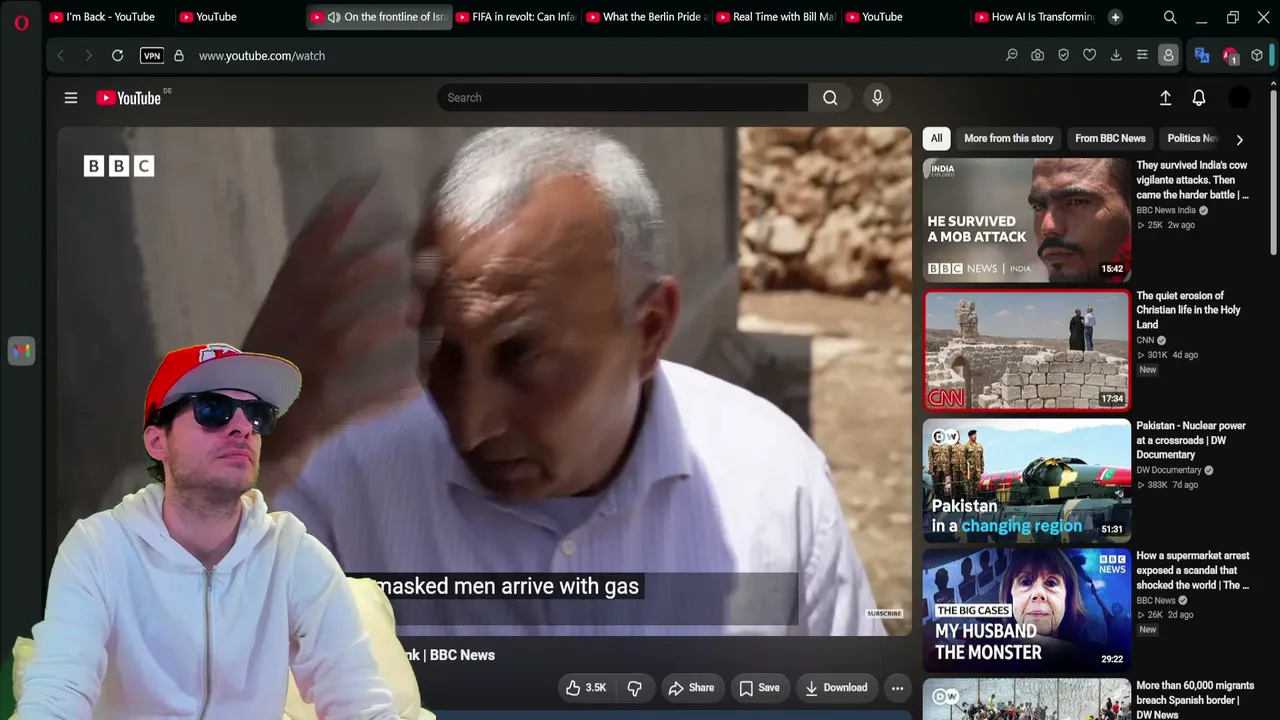Like the video with thumbs up
1280x720 pixels.
(586, 688)
